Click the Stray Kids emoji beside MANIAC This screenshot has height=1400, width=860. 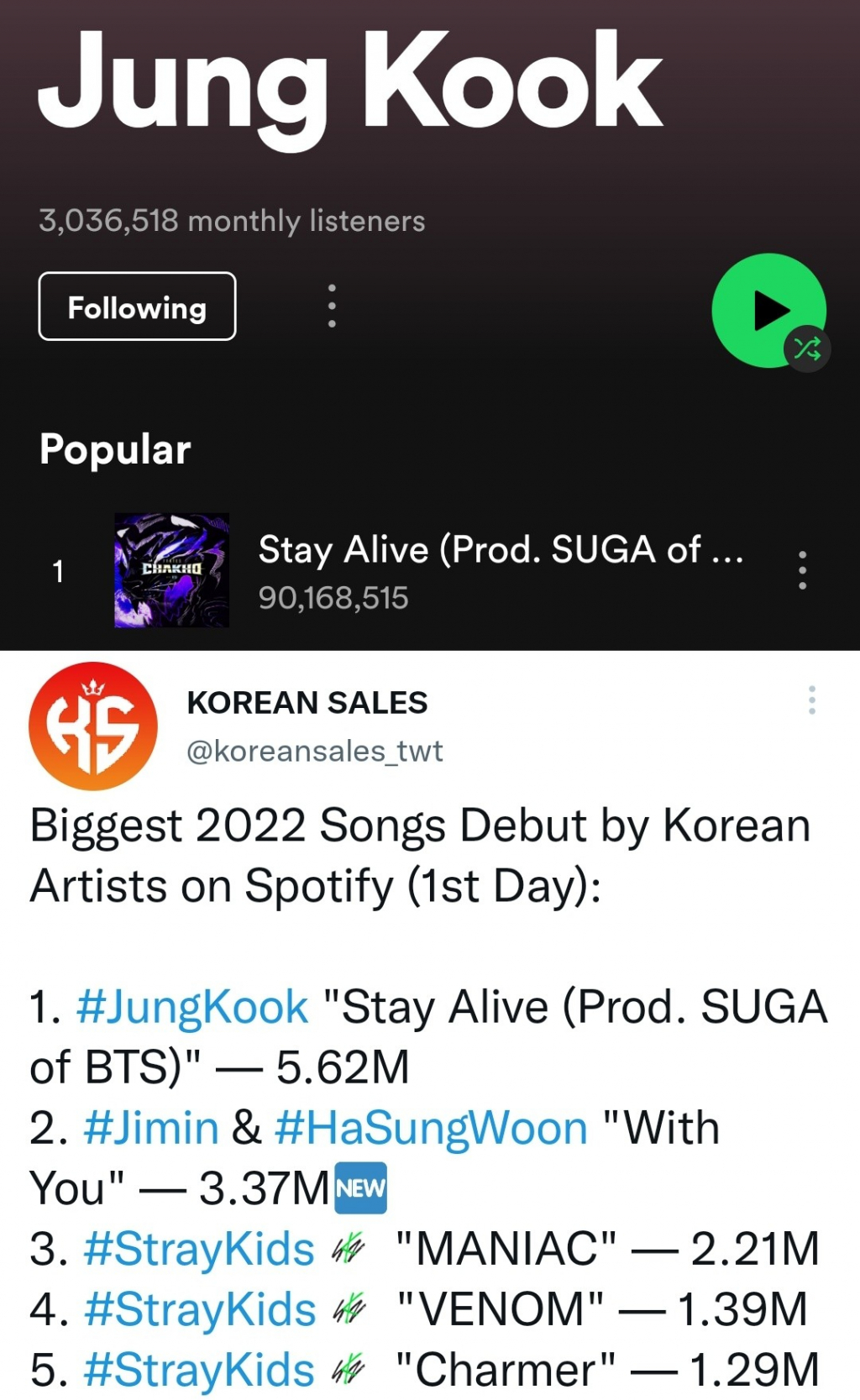[349, 1250]
